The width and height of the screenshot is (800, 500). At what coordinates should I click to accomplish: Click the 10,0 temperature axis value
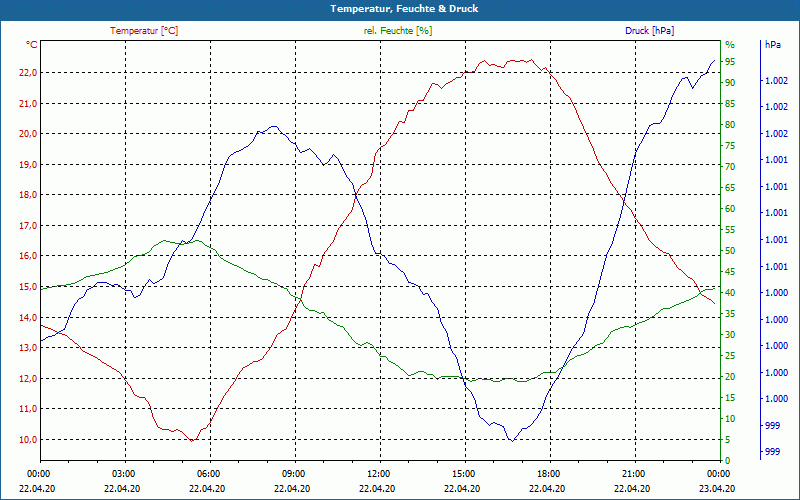[28, 439]
